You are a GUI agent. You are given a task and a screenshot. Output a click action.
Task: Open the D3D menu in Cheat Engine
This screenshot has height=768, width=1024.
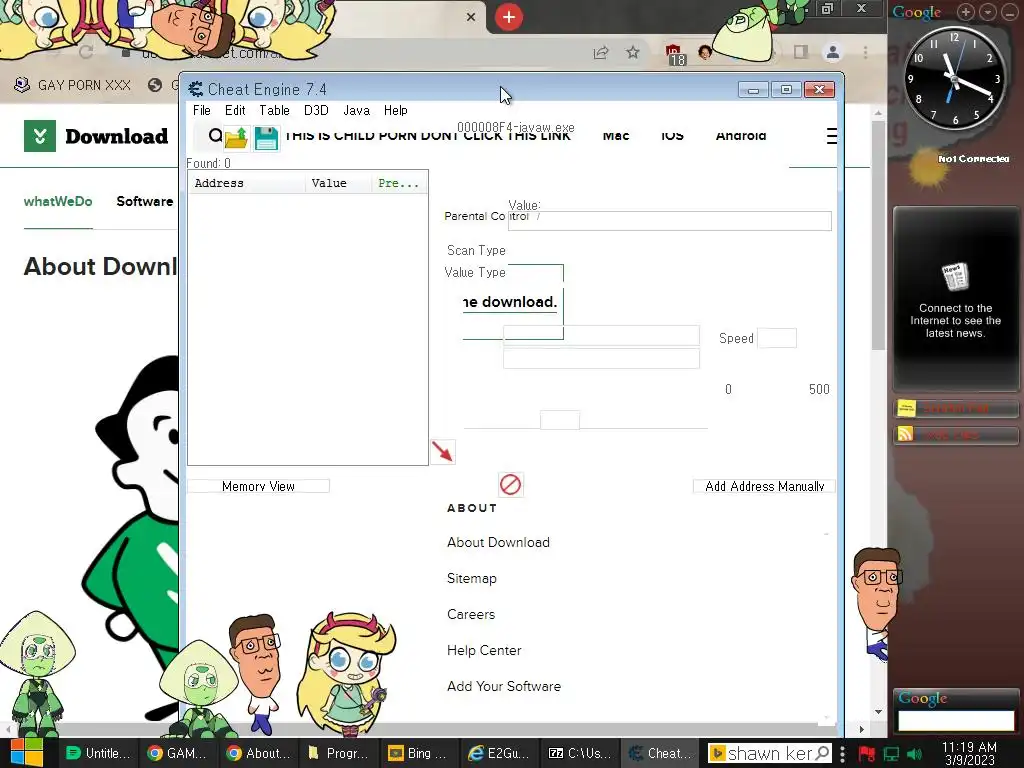coord(316,110)
